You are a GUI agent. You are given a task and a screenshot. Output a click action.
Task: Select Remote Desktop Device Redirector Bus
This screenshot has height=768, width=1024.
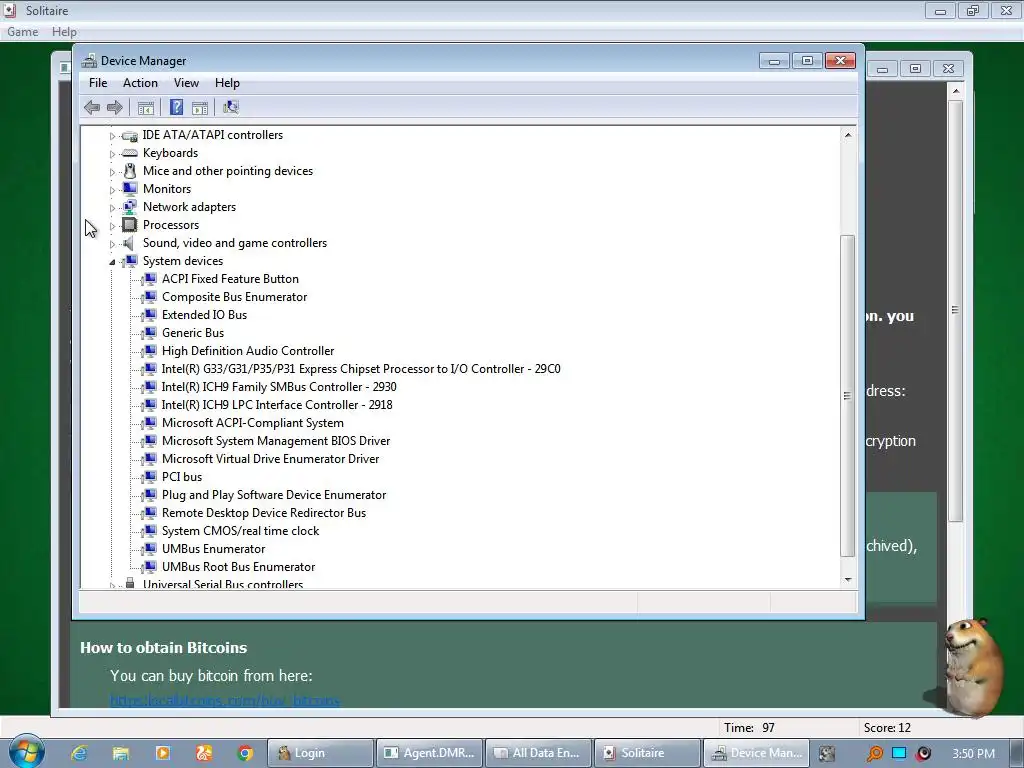coord(264,513)
